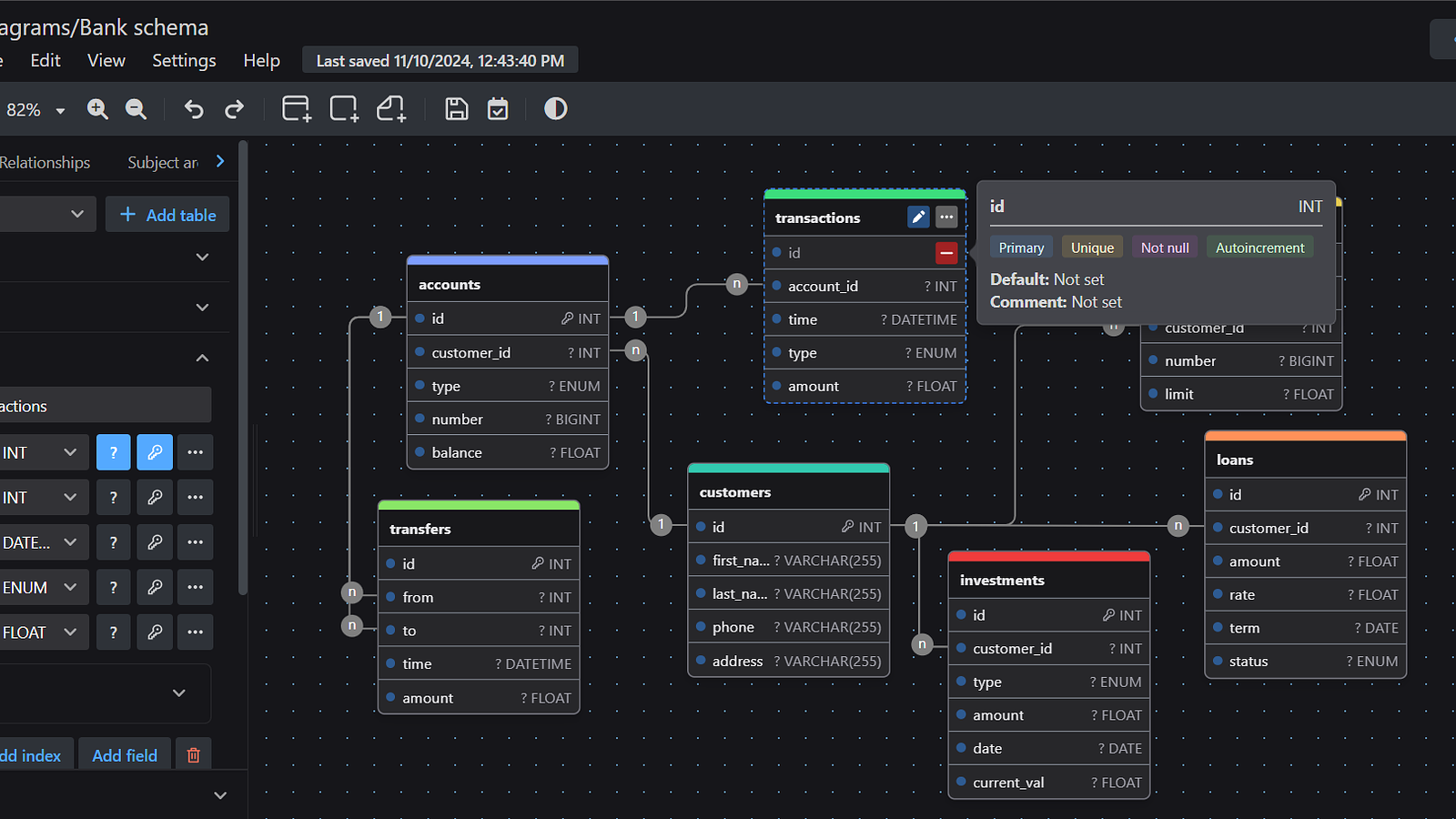Edit the transactions table with pencil icon

(x=918, y=217)
